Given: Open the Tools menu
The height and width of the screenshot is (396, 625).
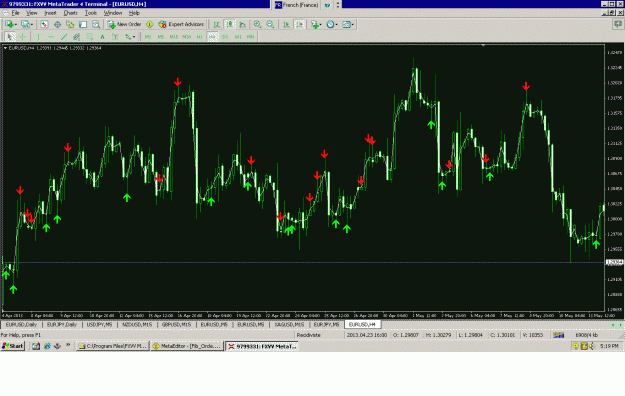Looking at the screenshot, I should [90, 13].
